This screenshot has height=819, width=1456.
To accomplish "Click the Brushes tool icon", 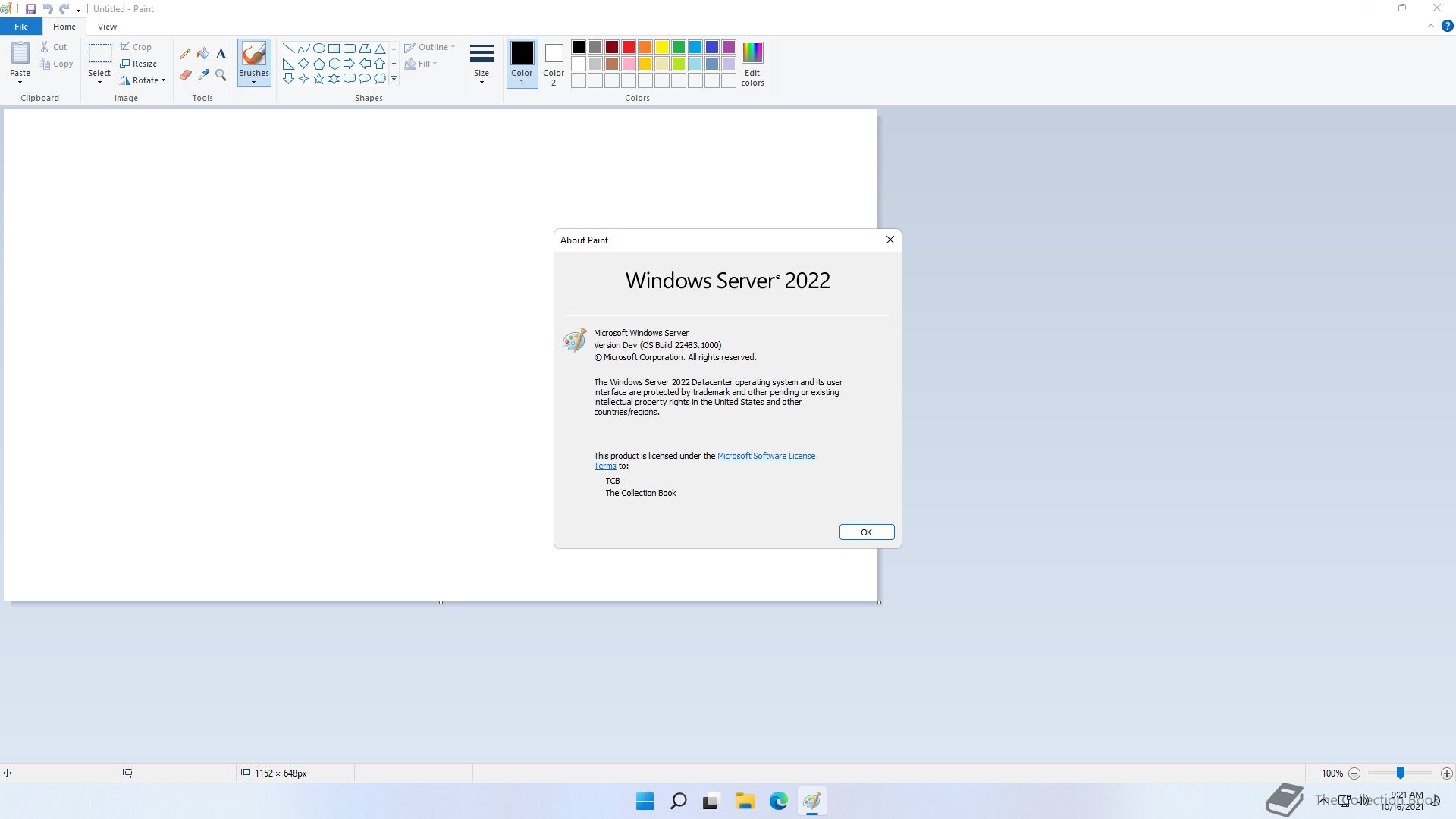I will point(254,54).
